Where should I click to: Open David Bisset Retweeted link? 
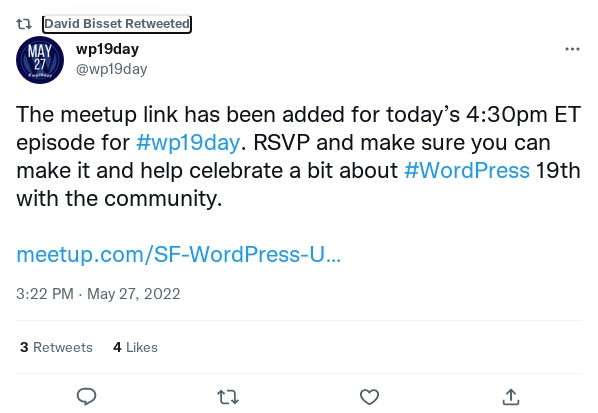pyautogui.click(x=117, y=24)
